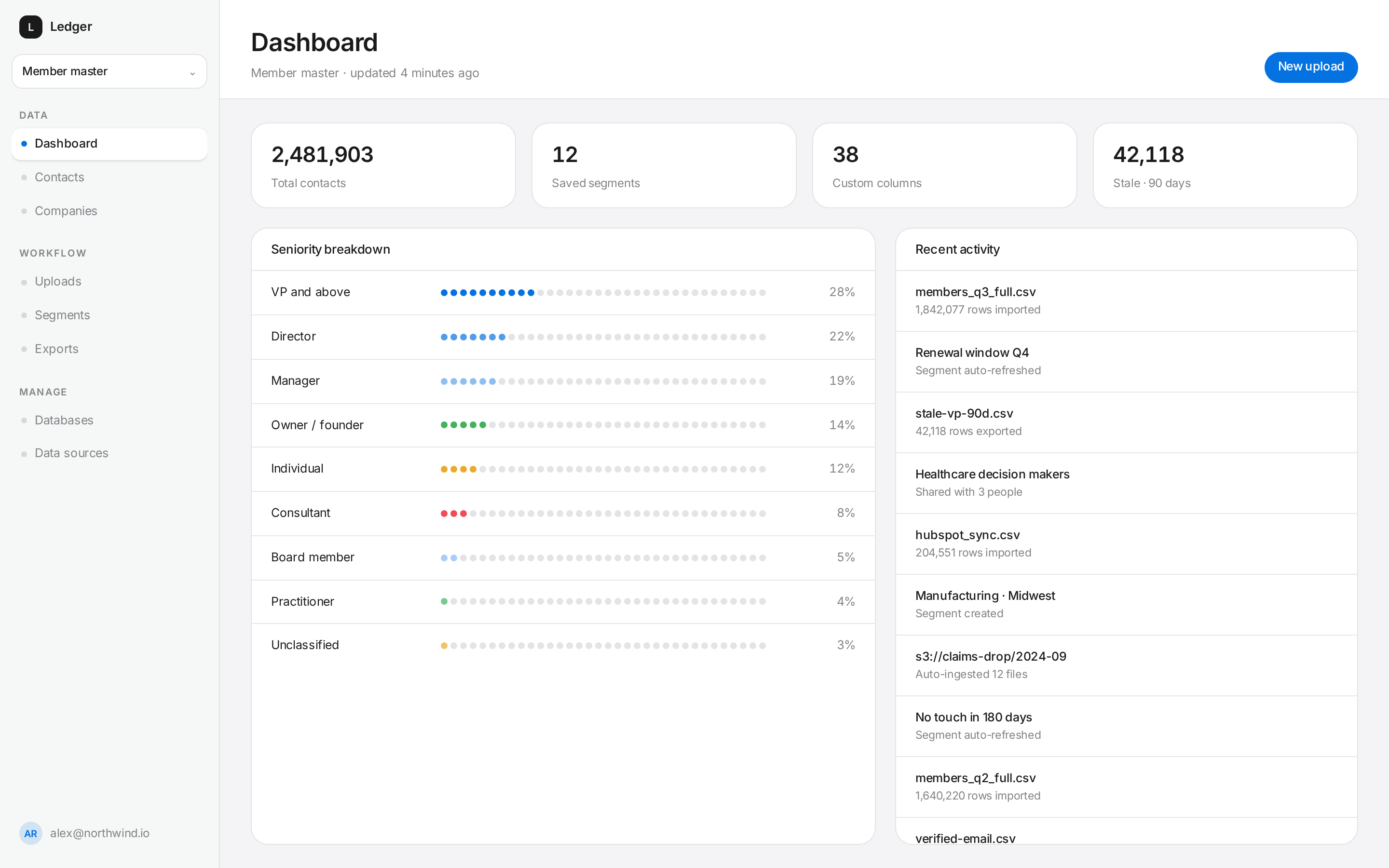Image resolution: width=1389 pixels, height=868 pixels.
Task: Click the Dashboard page title
Action: [314, 42]
